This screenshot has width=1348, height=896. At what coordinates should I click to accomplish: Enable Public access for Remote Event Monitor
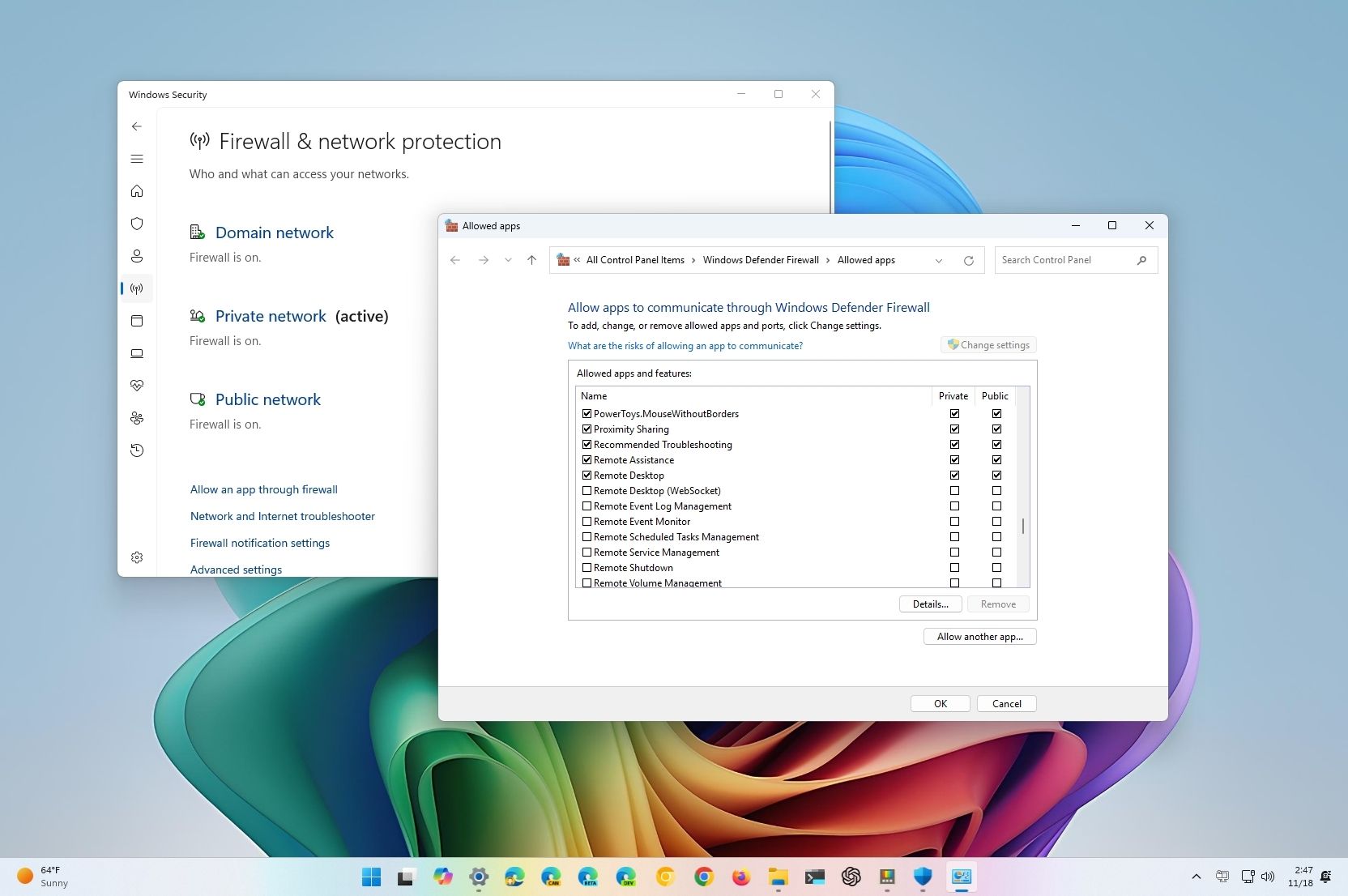point(996,521)
